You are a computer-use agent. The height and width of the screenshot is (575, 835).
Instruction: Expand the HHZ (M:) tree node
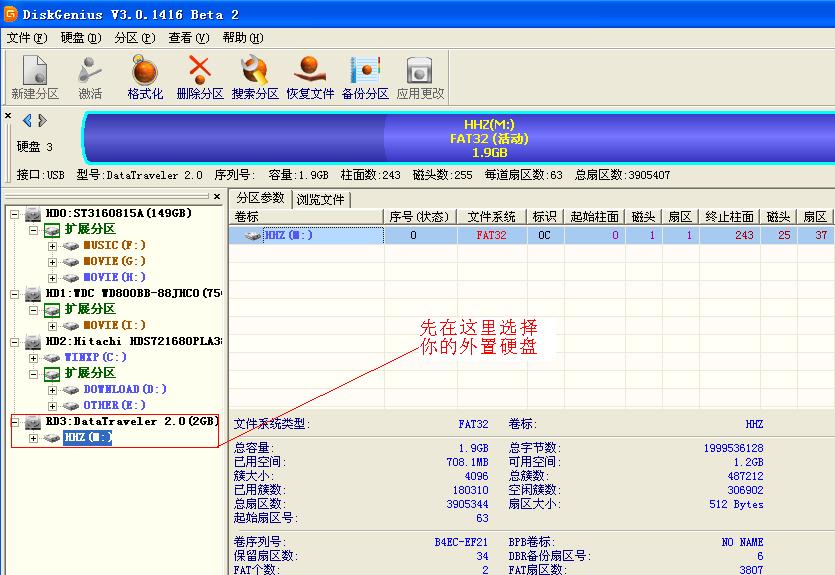[34, 438]
